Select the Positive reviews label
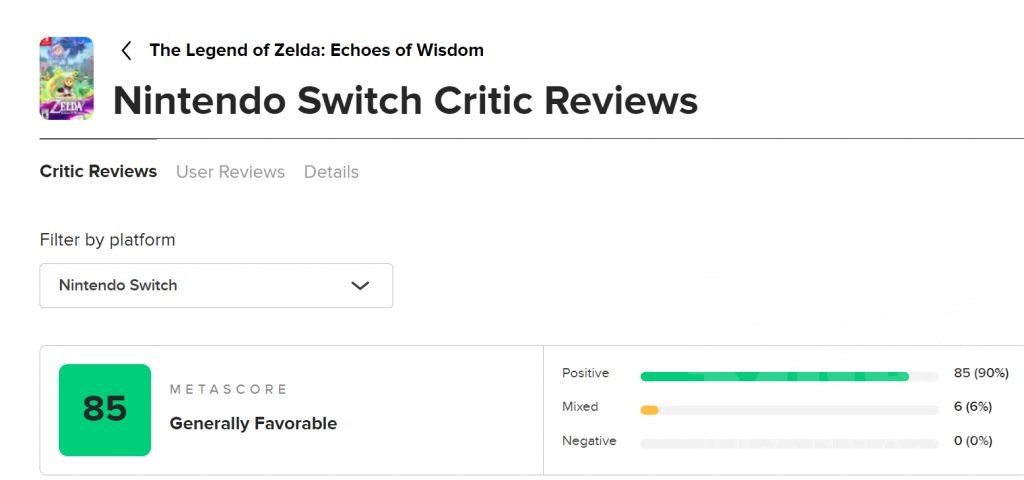 586,373
